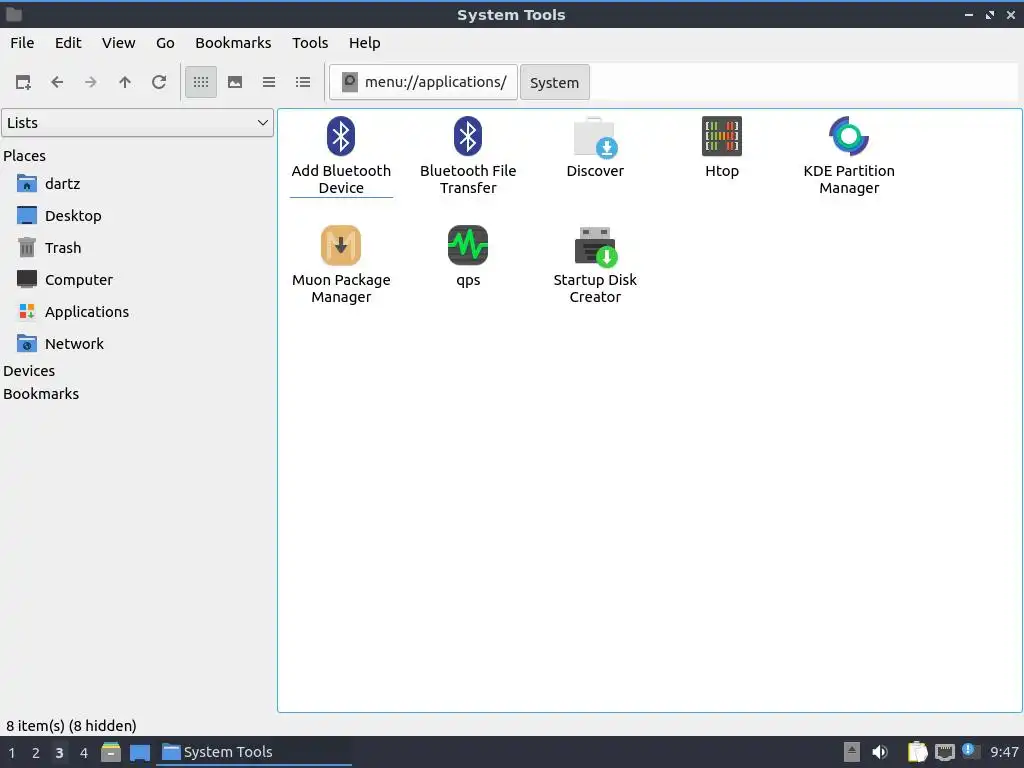Switch to icon view mode
Image resolution: width=1024 pixels, height=768 pixels.
(201, 82)
